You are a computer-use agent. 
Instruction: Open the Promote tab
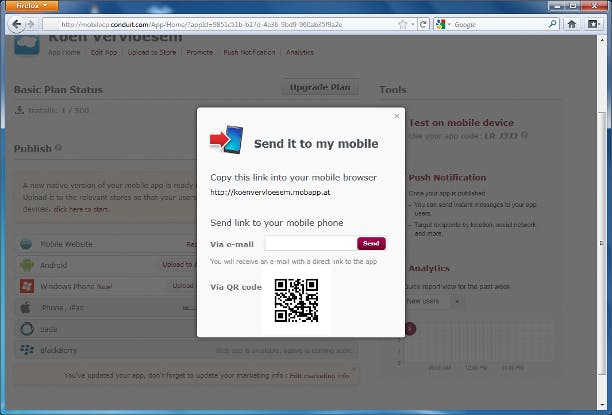199,52
